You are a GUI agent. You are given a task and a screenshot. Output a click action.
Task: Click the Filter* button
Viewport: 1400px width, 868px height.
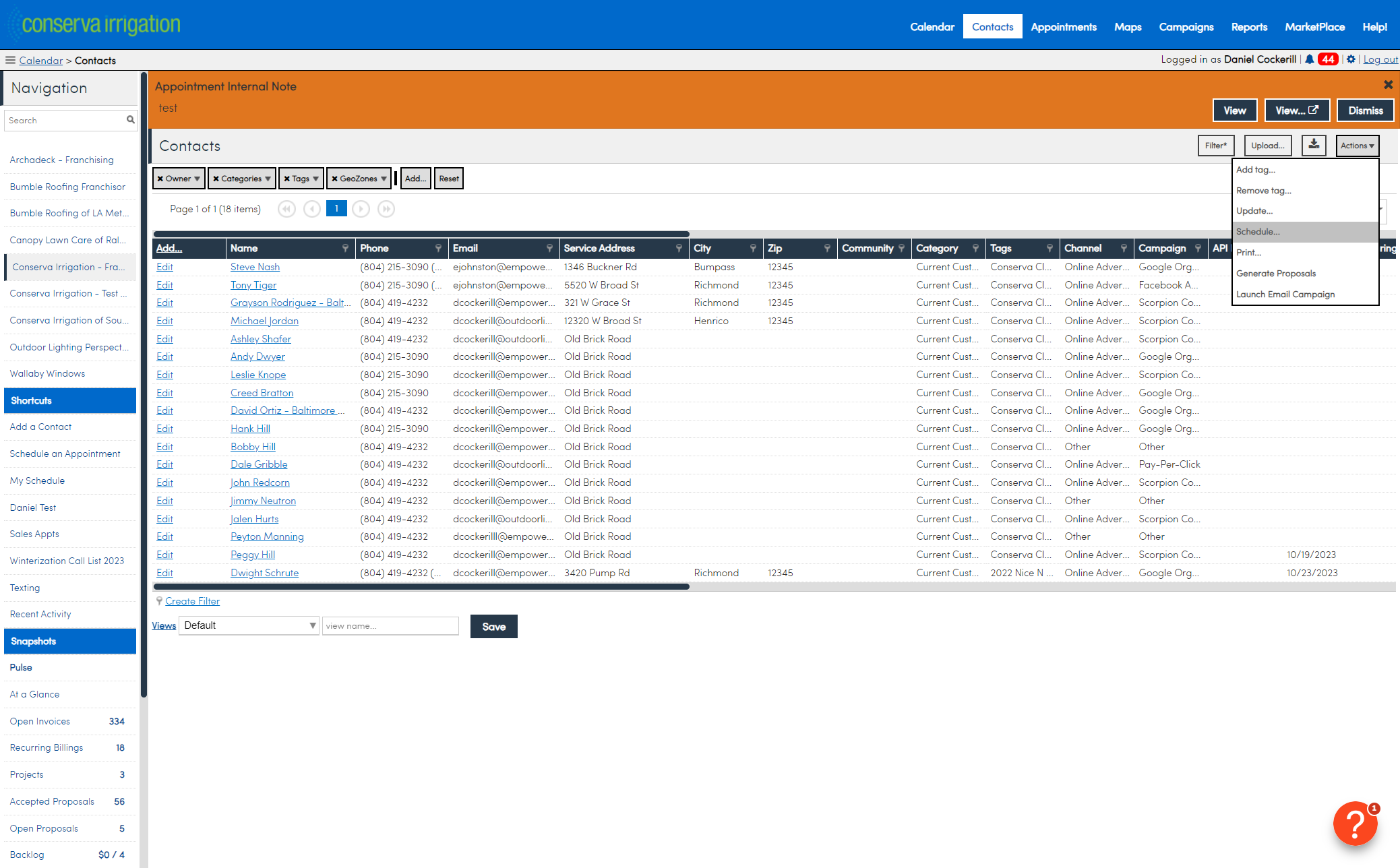[1216, 146]
